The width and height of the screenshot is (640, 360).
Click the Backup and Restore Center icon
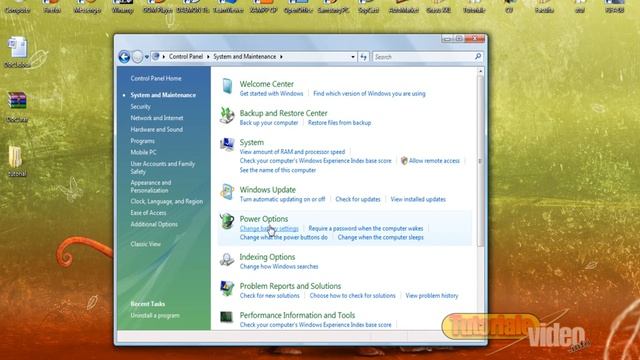pyautogui.click(x=227, y=116)
